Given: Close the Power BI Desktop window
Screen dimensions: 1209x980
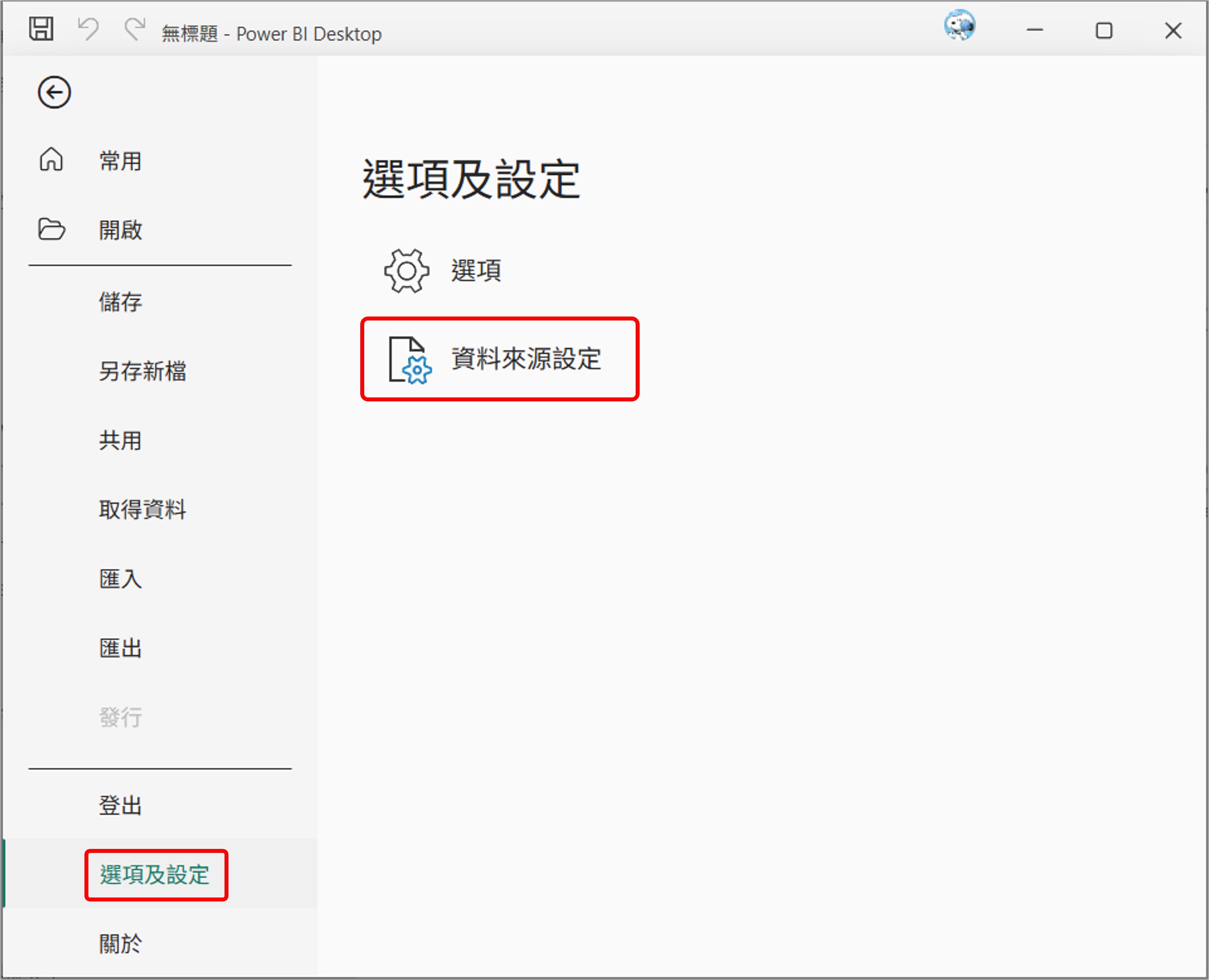Looking at the screenshot, I should pos(1173,30).
